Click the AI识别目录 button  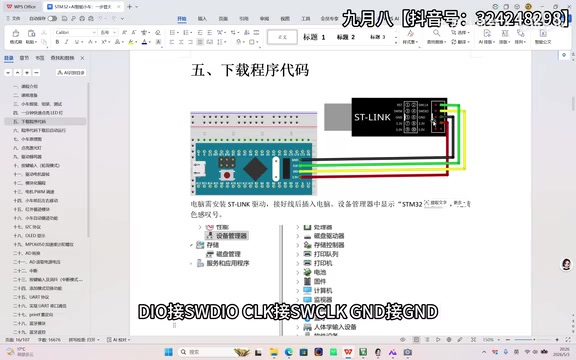[71, 73]
